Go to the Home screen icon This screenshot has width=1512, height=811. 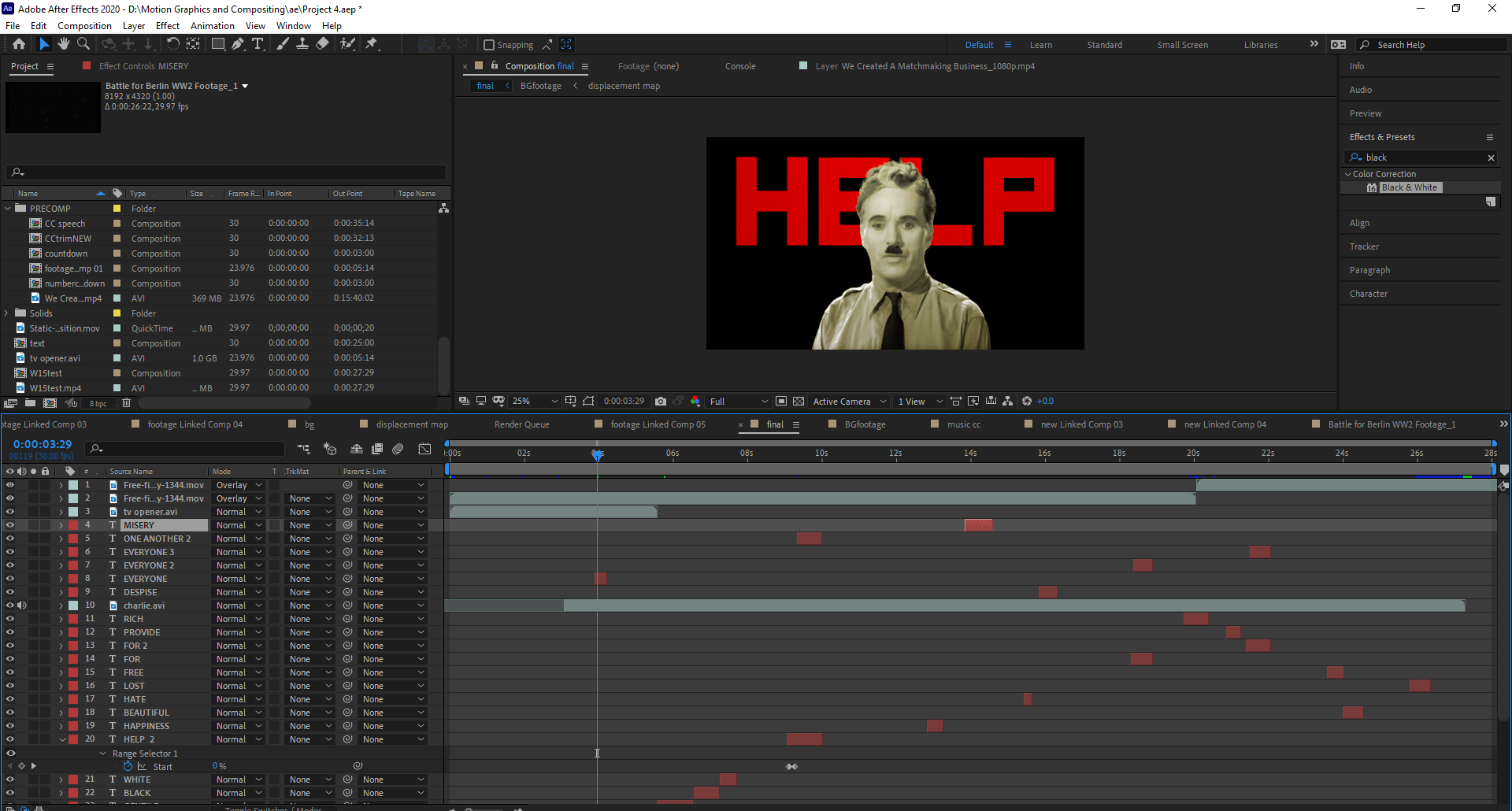coord(19,44)
